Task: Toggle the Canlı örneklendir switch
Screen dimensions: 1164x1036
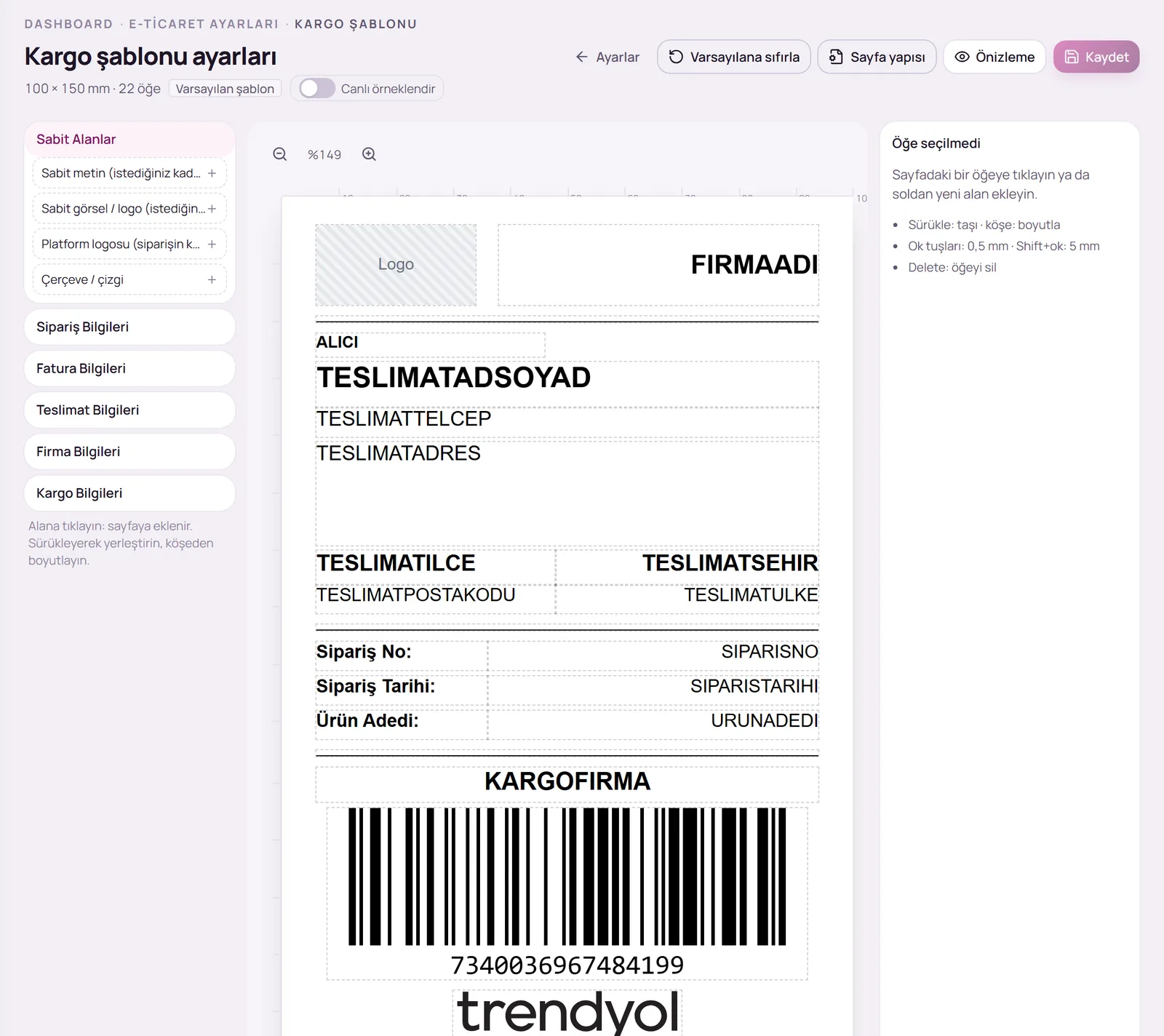Action: pyautogui.click(x=317, y=89)
